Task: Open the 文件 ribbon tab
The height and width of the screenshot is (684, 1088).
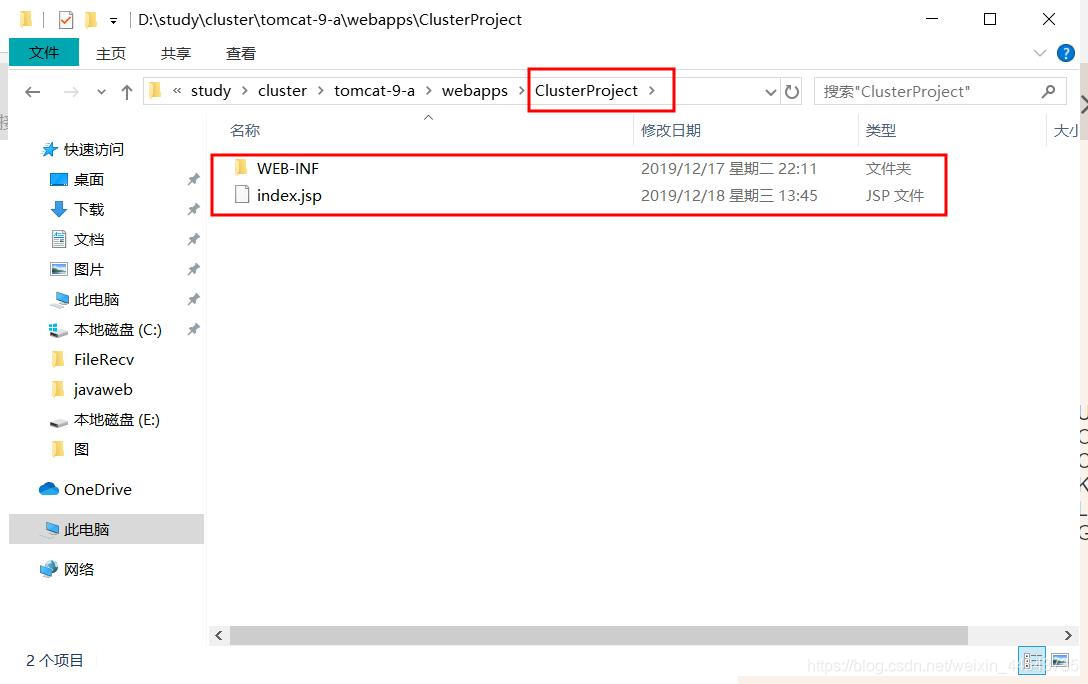Action: pos(44,53)
